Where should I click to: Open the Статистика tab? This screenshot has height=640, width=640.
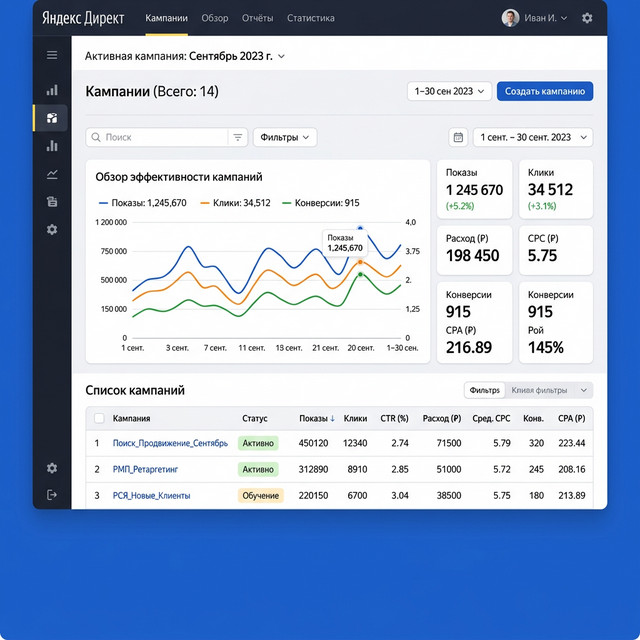[310, 18]
